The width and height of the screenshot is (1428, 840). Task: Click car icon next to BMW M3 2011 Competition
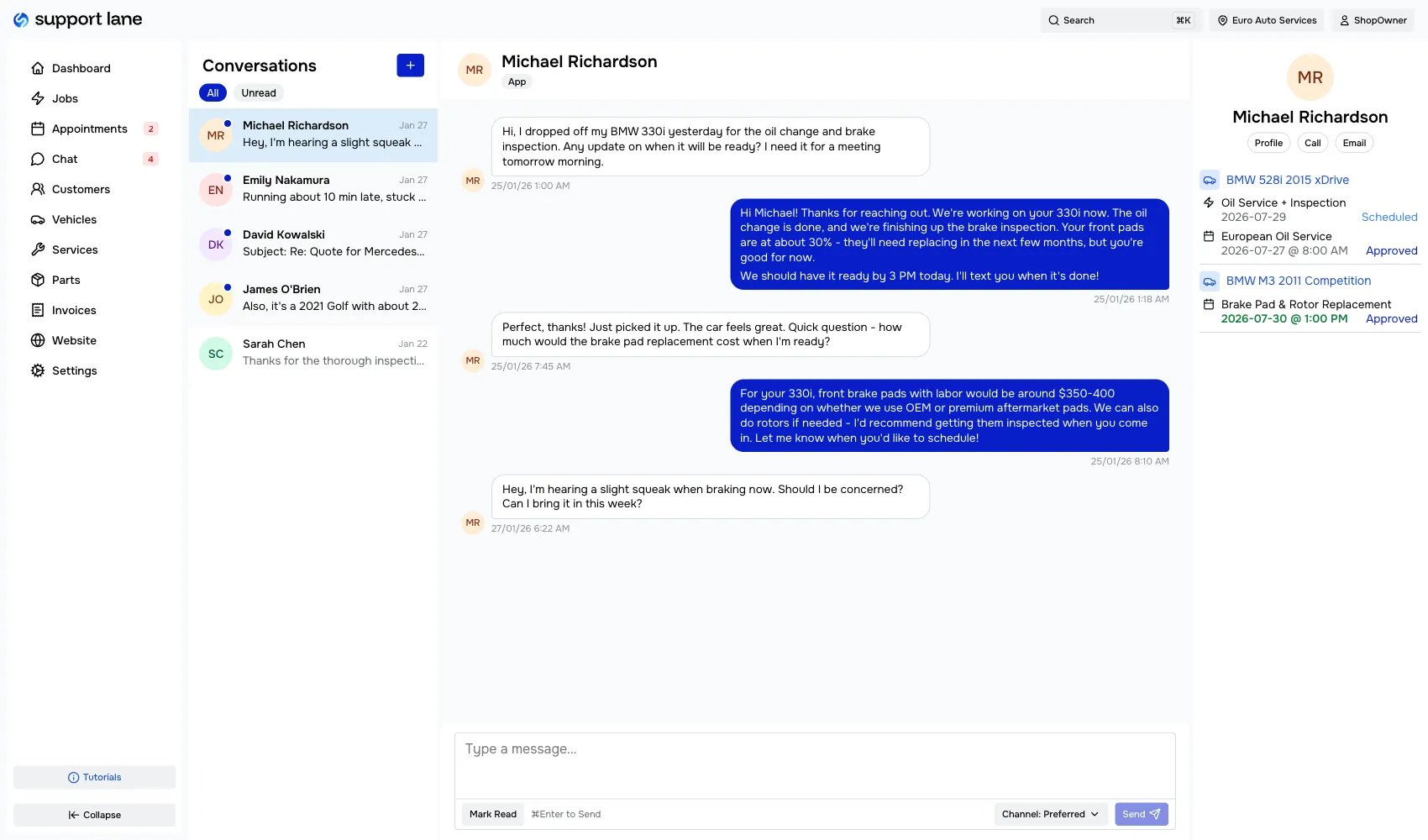[1210, 281]
